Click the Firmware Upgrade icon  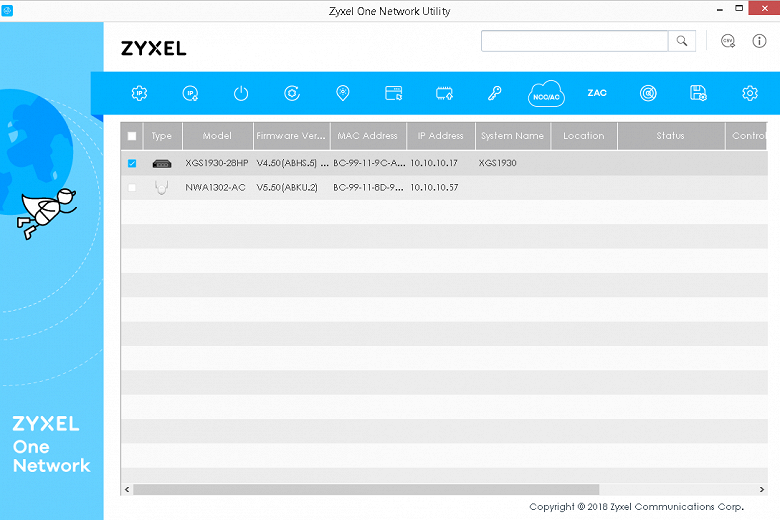[444, 93]
